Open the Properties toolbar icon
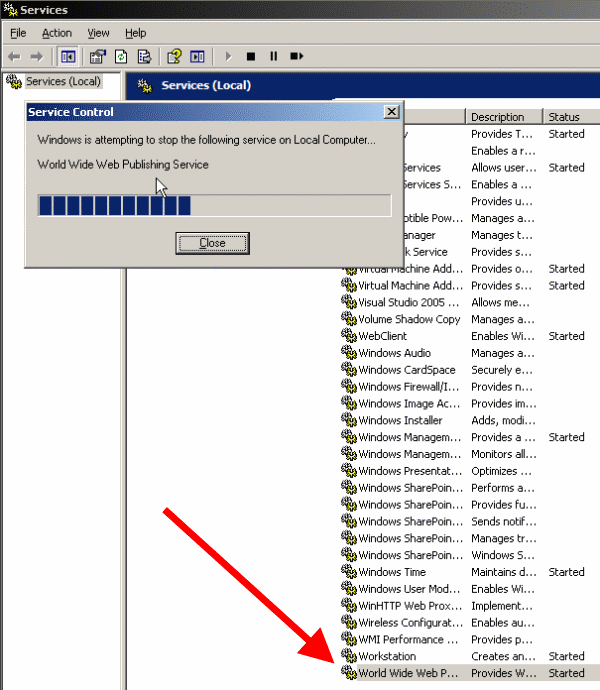600x690 pixels. 98,56
